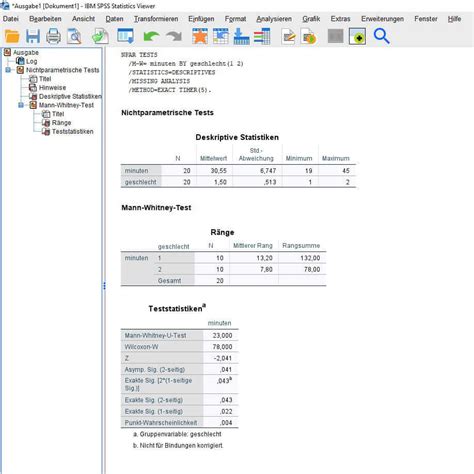This screenshot has width=474, height=474.
Task: Click the blue Search magnifier icon
Action: pos(381,36)
